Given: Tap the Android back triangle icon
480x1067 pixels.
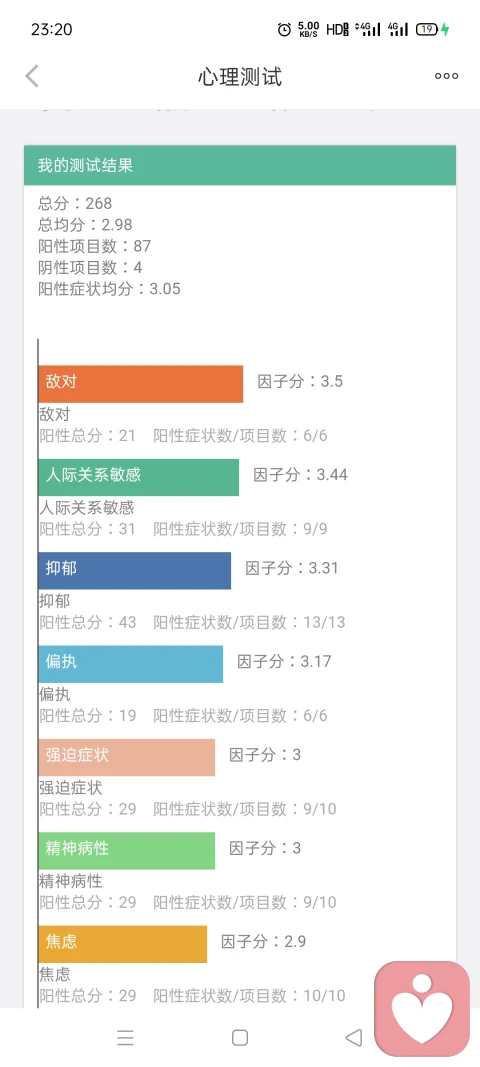Looking at the screenshot, I should click(x=354, y=1038).
